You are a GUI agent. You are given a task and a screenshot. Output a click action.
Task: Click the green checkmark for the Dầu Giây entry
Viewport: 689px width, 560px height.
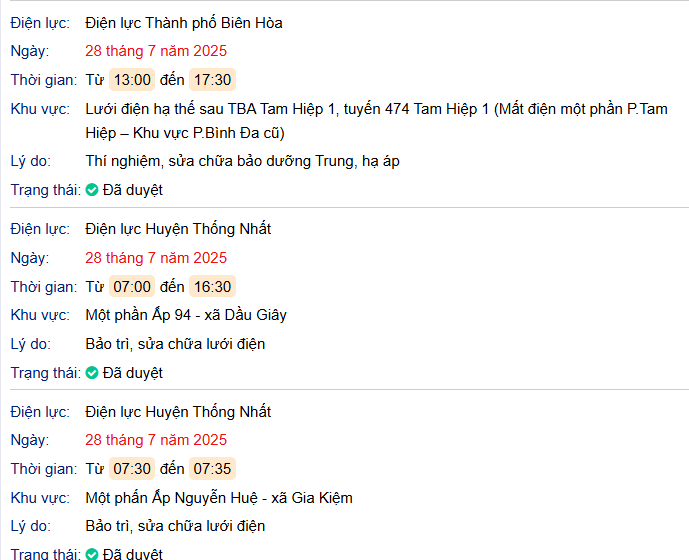tap(92, 373)
